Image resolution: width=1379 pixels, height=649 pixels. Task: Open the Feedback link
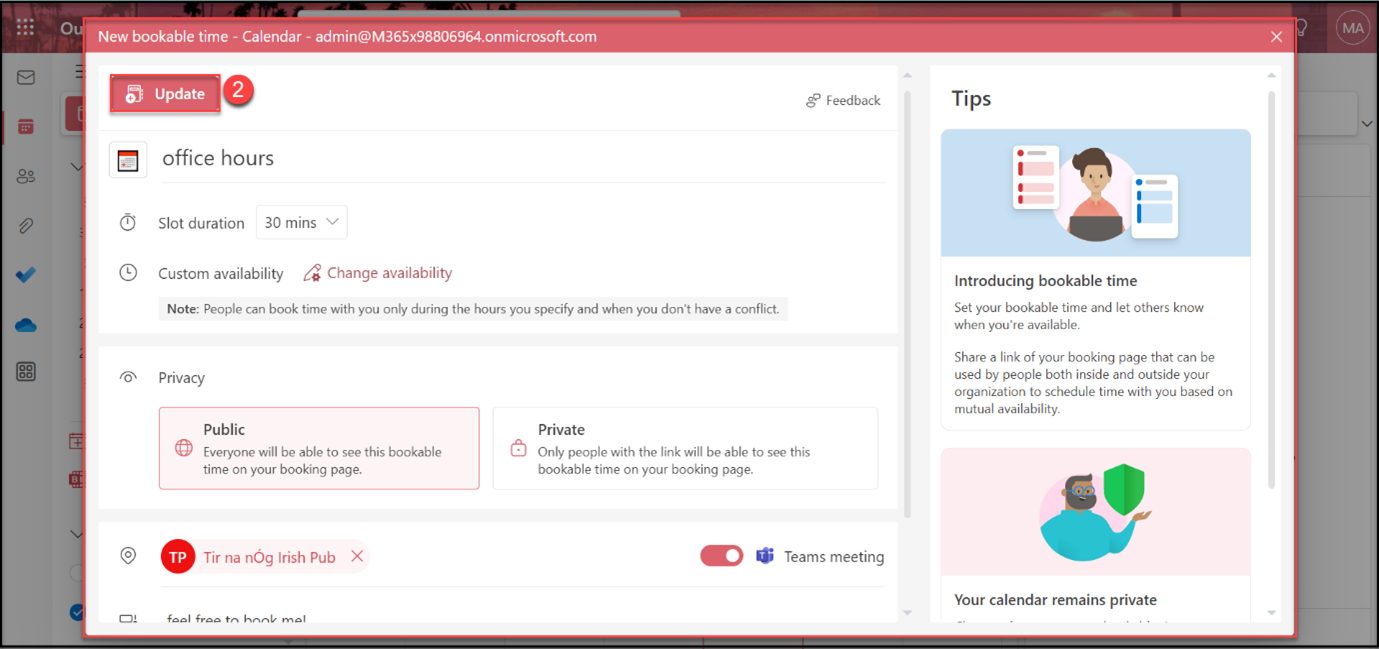coord(843,100)
